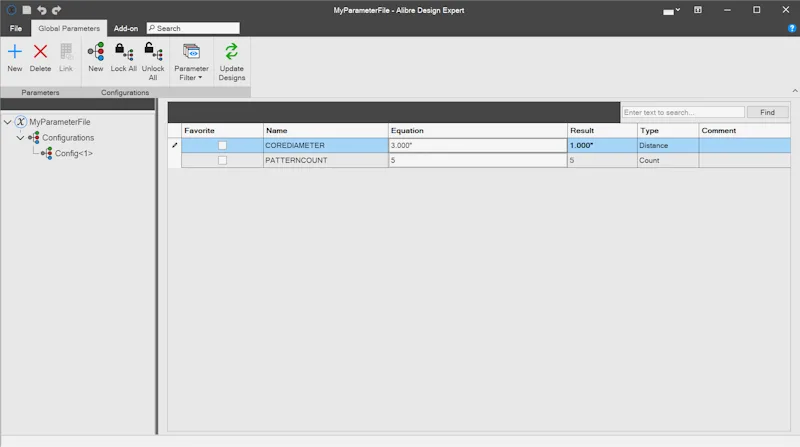Switch to the Add-on tab
The width and height of the screenshot is (800, 447).
(126, 29)
